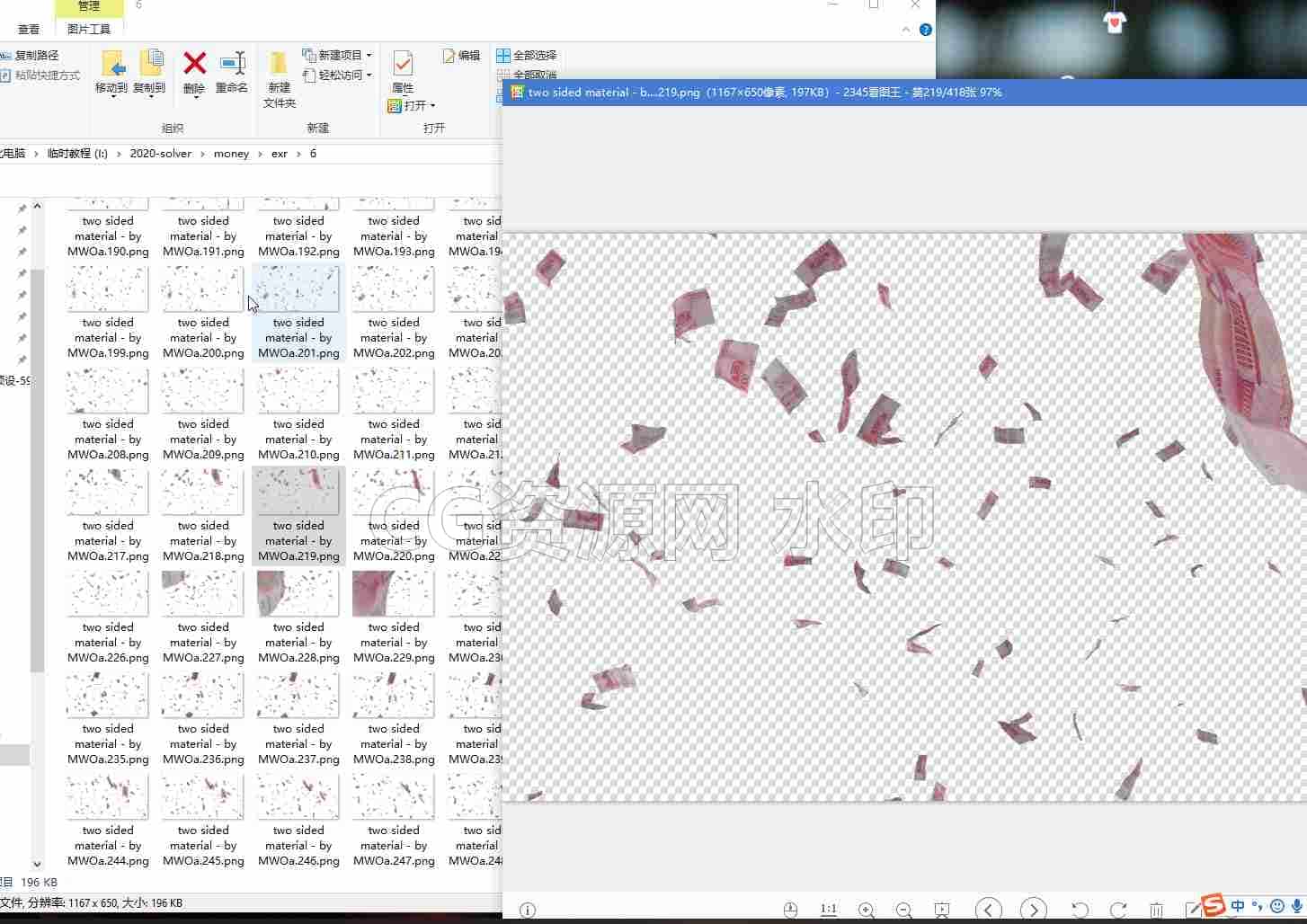
Task: Click 复制路径 in the ribbon
Action: pyautogui.click(x=30, y=55)
